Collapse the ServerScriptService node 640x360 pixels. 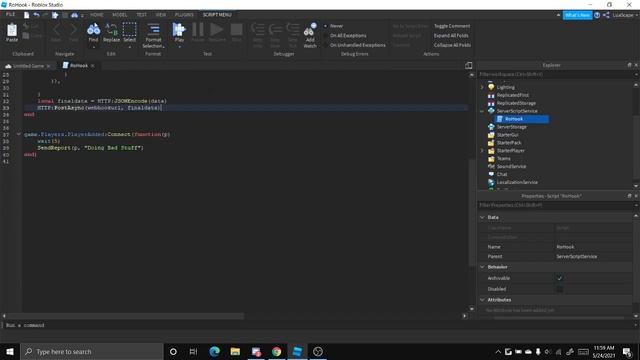(x=482, y=111)
